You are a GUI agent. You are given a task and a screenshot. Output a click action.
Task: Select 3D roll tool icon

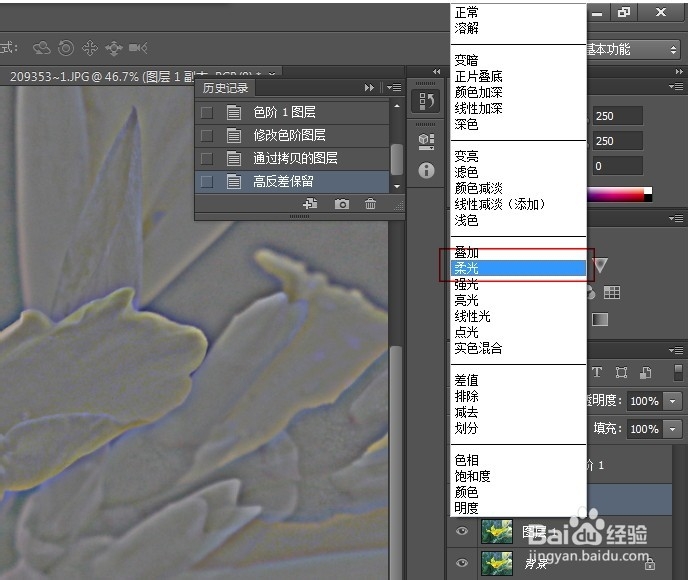(66, 48)
